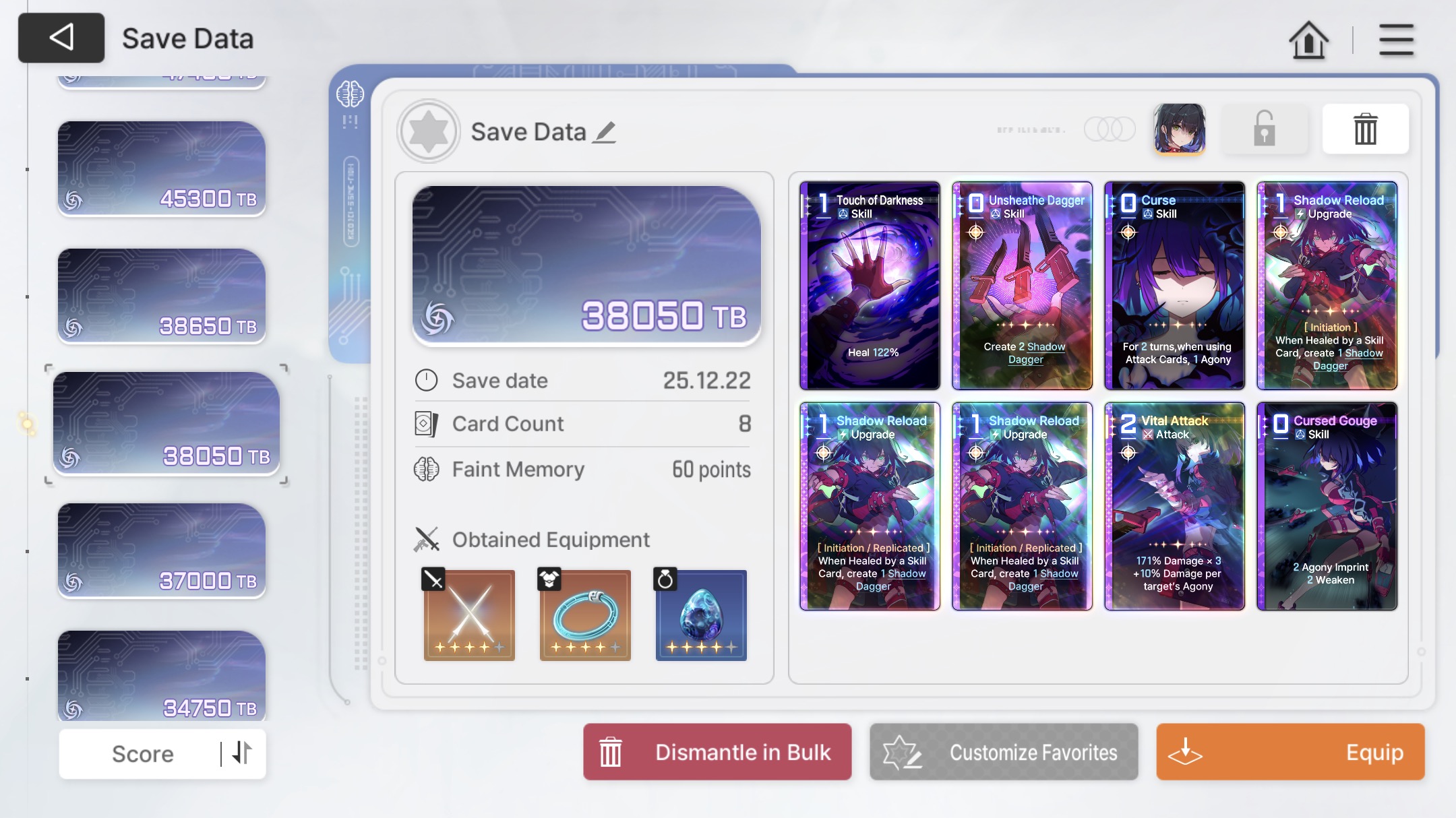The width and height of the screenshot is (1456, 818).
Task: Open the Score sort dropdown
Action: pyautogui.click(x=142, y=754)
